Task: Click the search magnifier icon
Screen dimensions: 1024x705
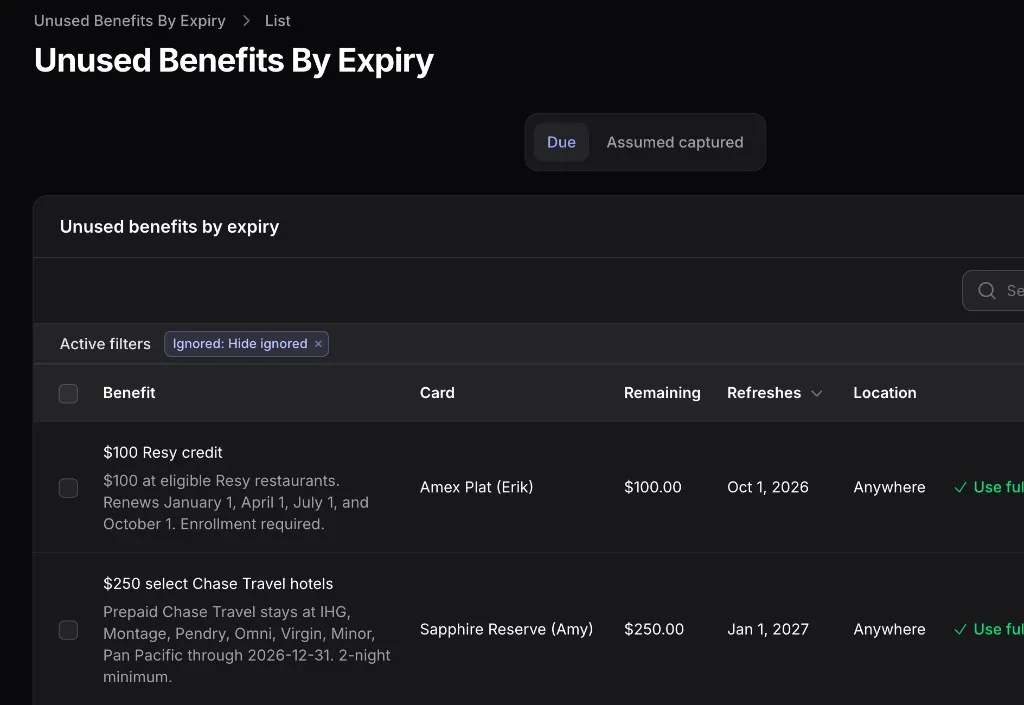Action: click(987, 290)
